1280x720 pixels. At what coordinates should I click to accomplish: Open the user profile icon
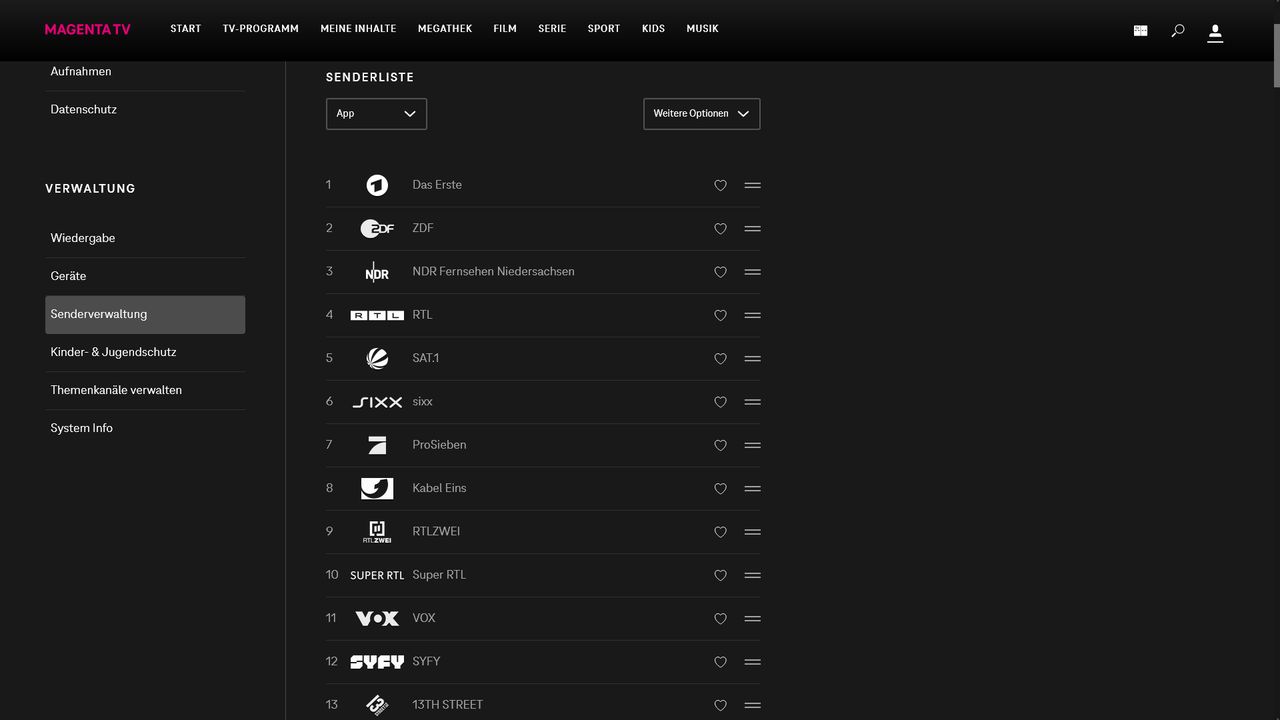pos(1215,33)
